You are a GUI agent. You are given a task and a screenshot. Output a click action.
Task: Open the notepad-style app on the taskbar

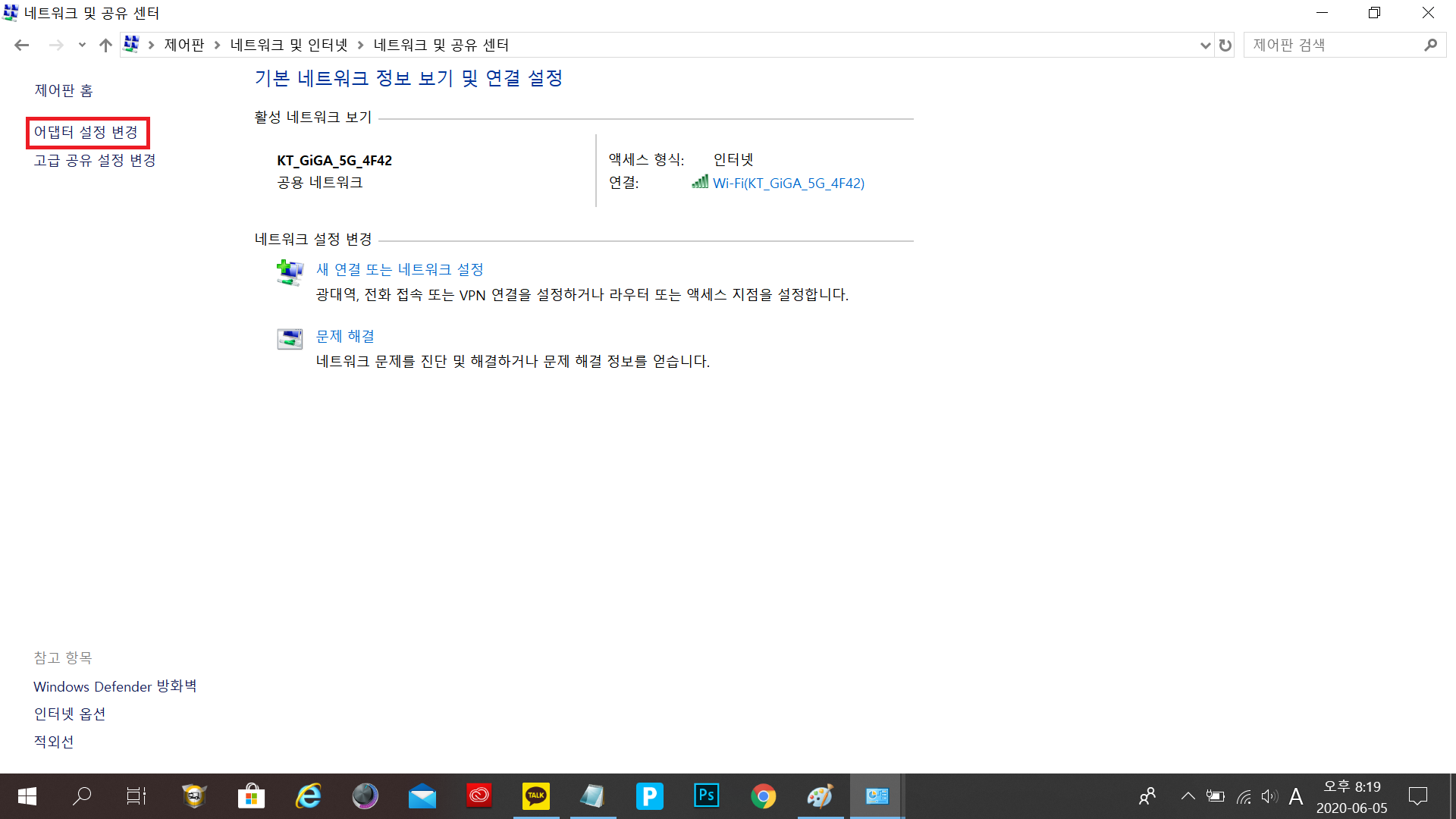click(593, 796)
